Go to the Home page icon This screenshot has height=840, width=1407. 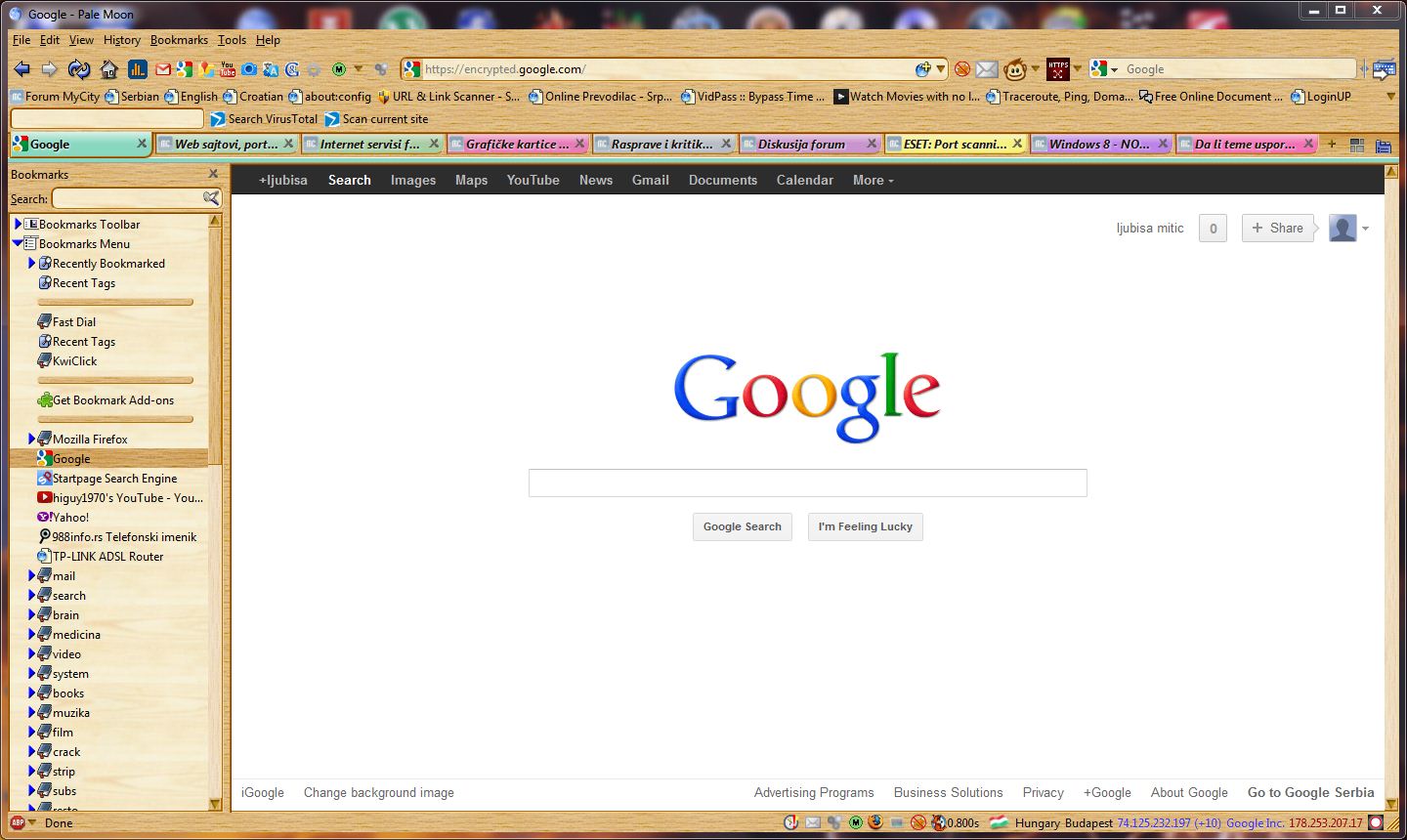pyautogui.click(x=108, y=69)
